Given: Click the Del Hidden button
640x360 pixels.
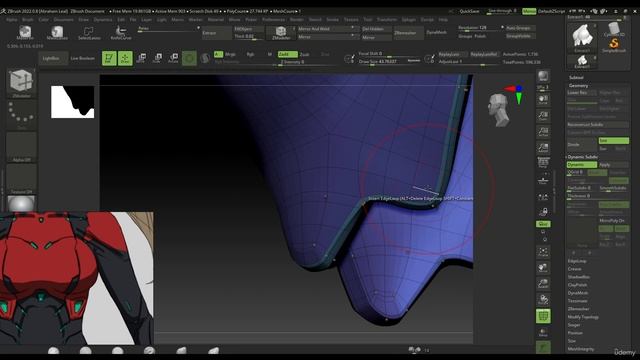Looking at the screenshot, I should (x=376, y=29).
